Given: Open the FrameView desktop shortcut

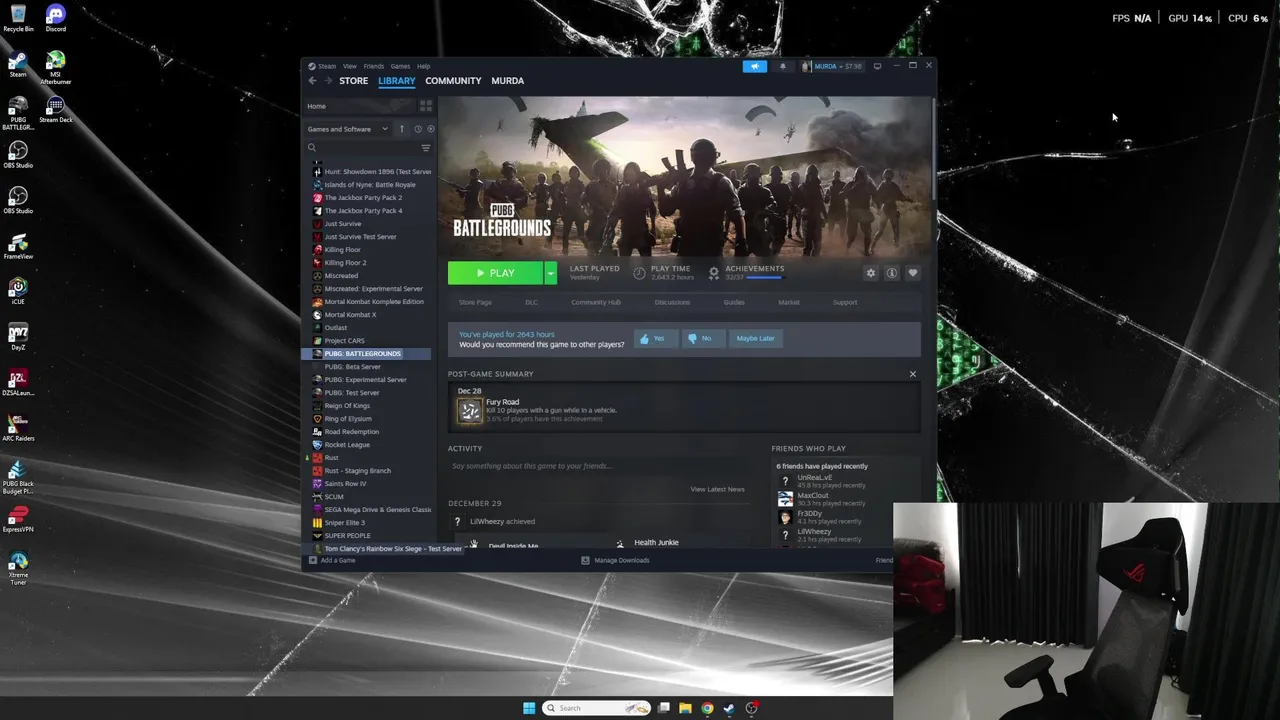Looking at the screenshot, I should (18, 246).
